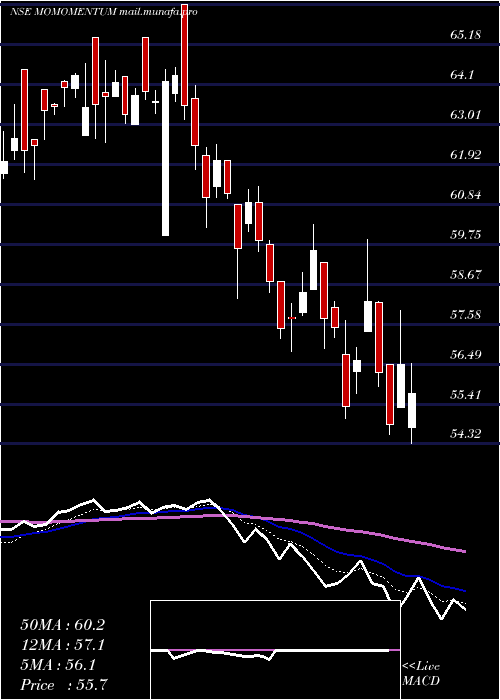Screen dimensions: 500x700
Task: Click the Price : 55.7 reading
Action: pyautogui.click(x=63, y=685)
